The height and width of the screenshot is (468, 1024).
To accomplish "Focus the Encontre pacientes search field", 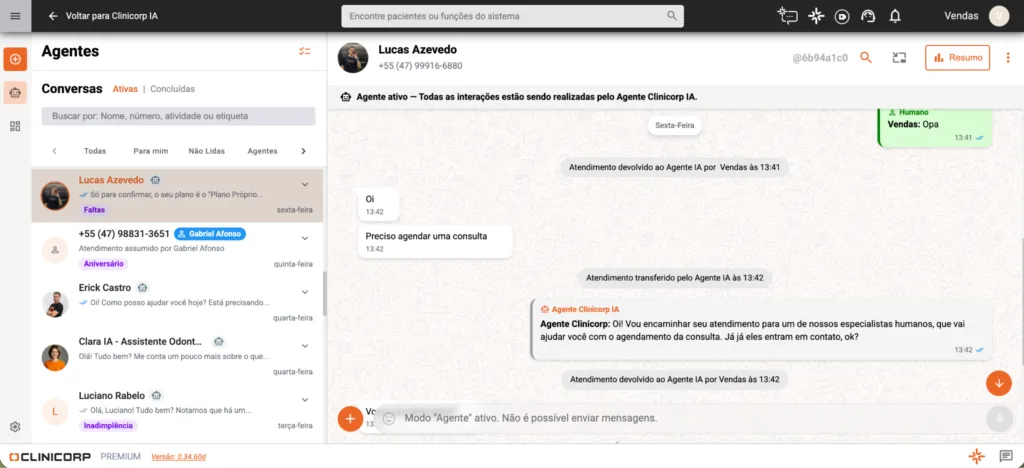I will click(x=512, y=16).
